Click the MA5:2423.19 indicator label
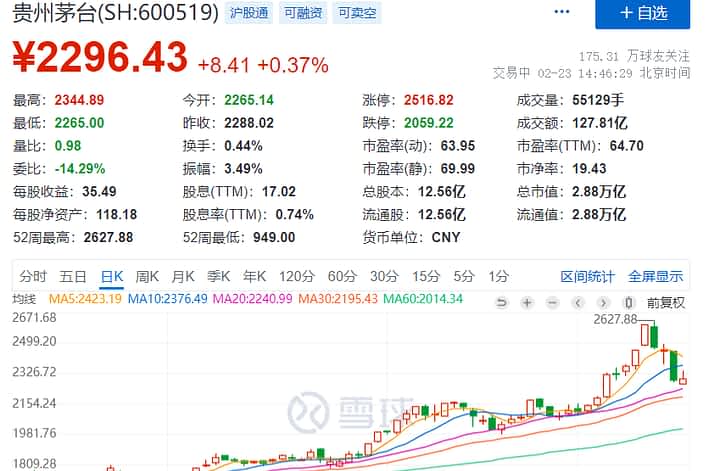Image resolution: width=720 pixels, height=471 pixels. coord(85,299)
